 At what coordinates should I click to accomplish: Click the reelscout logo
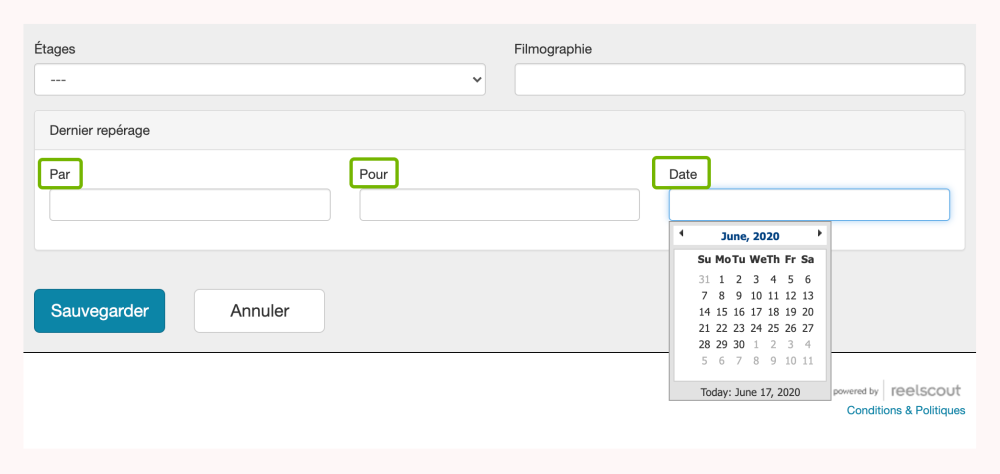click(928, 391)
